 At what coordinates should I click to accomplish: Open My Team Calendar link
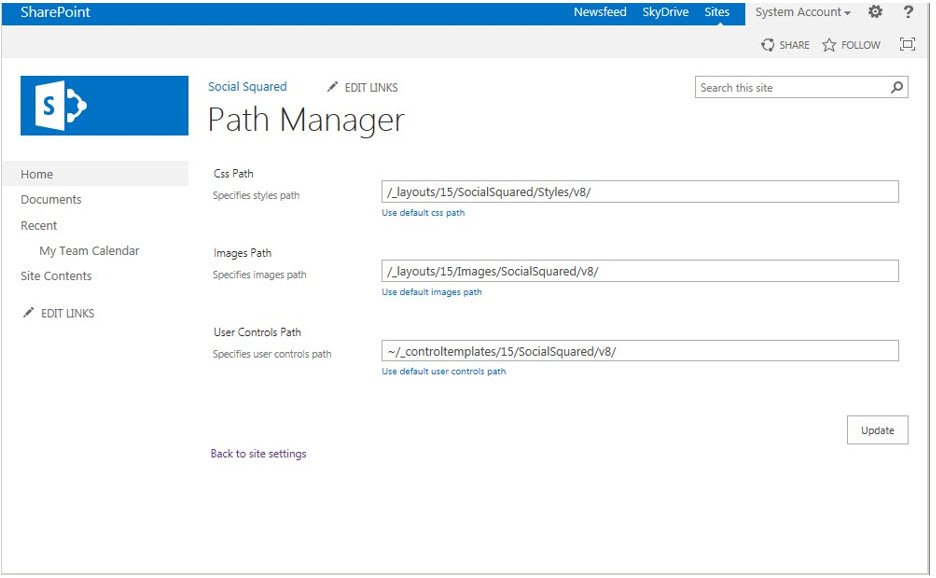click(90, 251)
